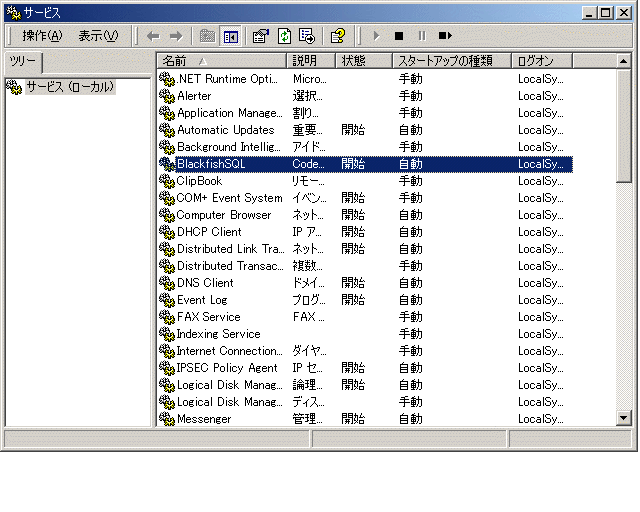Screen dimensions: 640x512
Task: Click the vertical scrollbar thumb
Action: pos(623,126)
